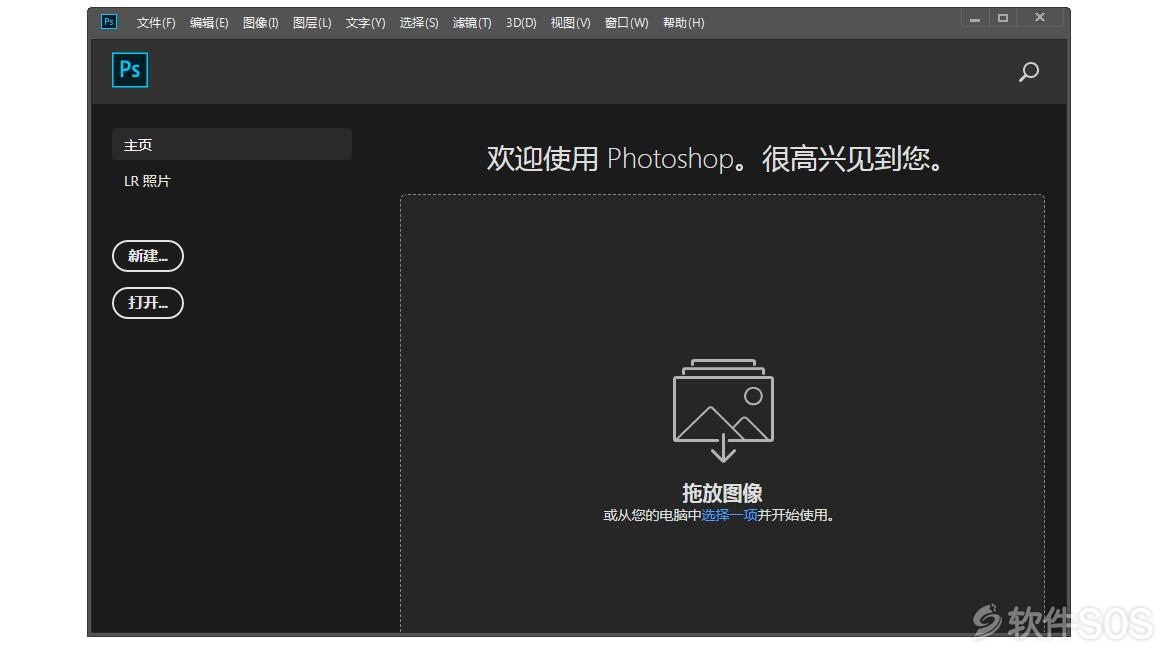
Task: Open the 帮助(H) menu
Action: [683, 23]
